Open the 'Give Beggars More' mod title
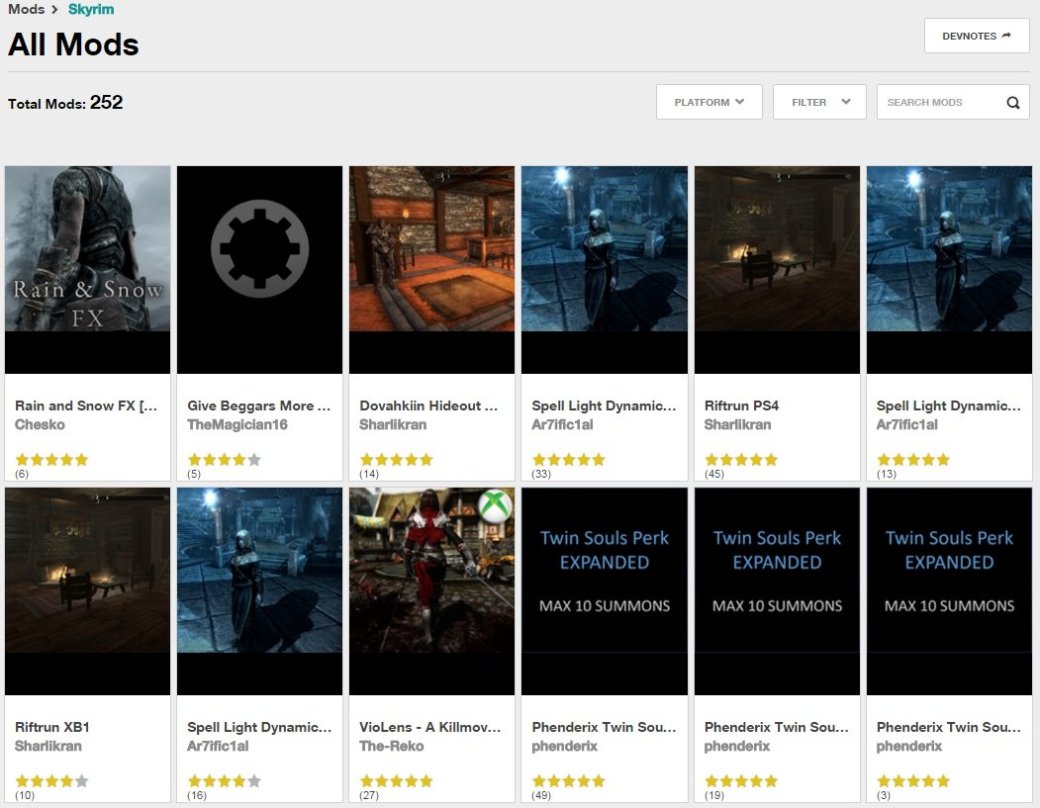This screenshot has height=808, width=1040. click(x=259, y=405)
